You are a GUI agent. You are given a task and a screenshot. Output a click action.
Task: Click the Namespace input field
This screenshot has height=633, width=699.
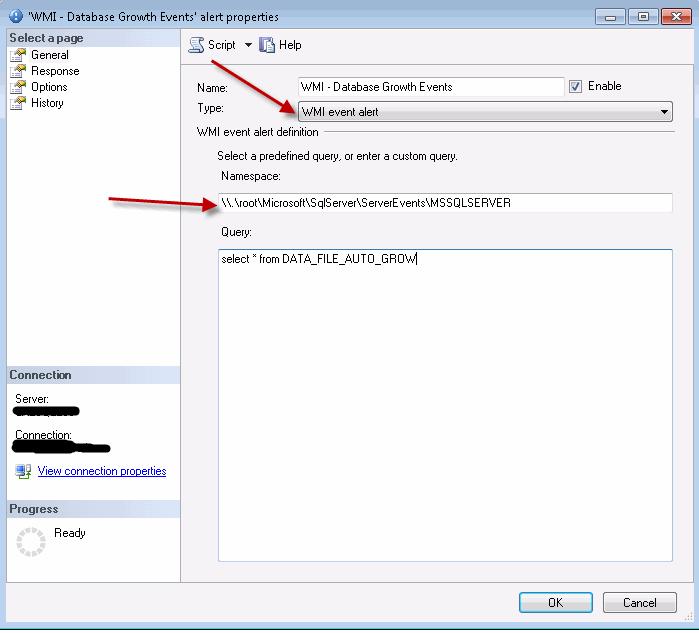pos(445,203)
